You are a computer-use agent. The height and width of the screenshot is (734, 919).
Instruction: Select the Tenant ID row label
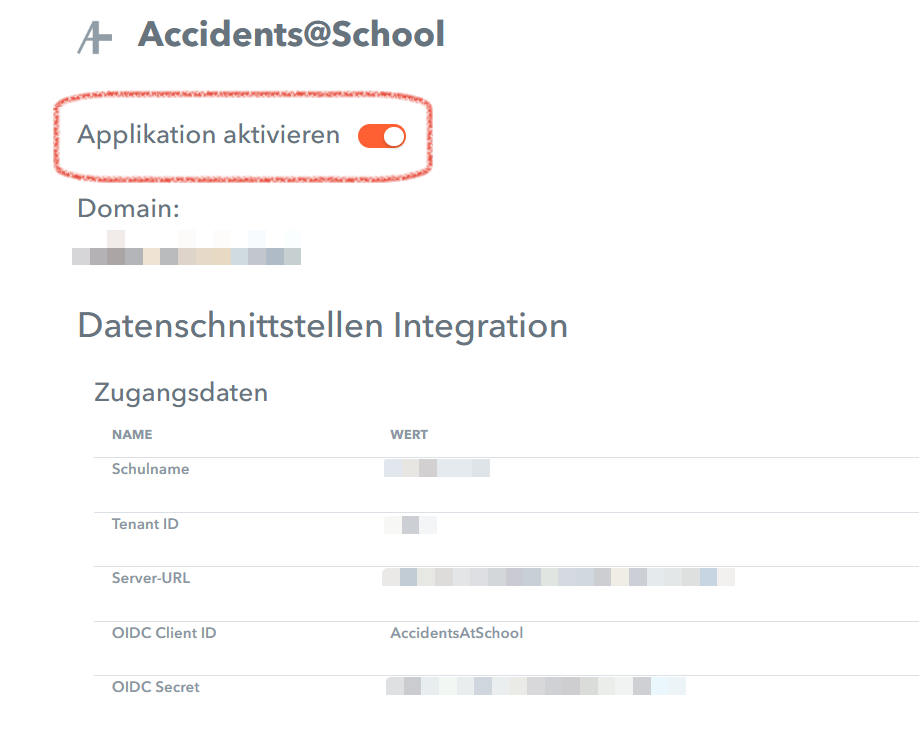click(145, 524)
